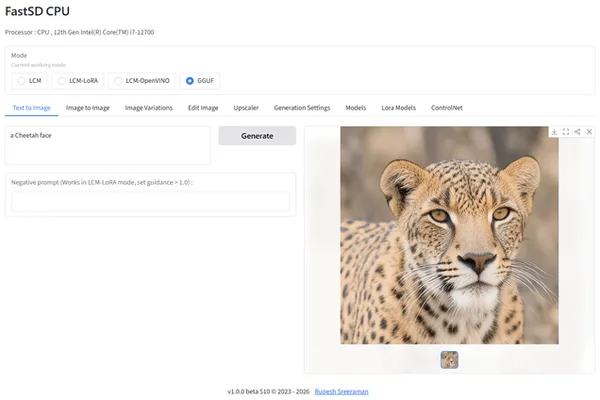Share the generated image
The width and height of the screenshot is (600, 400).
click(577, 132)
